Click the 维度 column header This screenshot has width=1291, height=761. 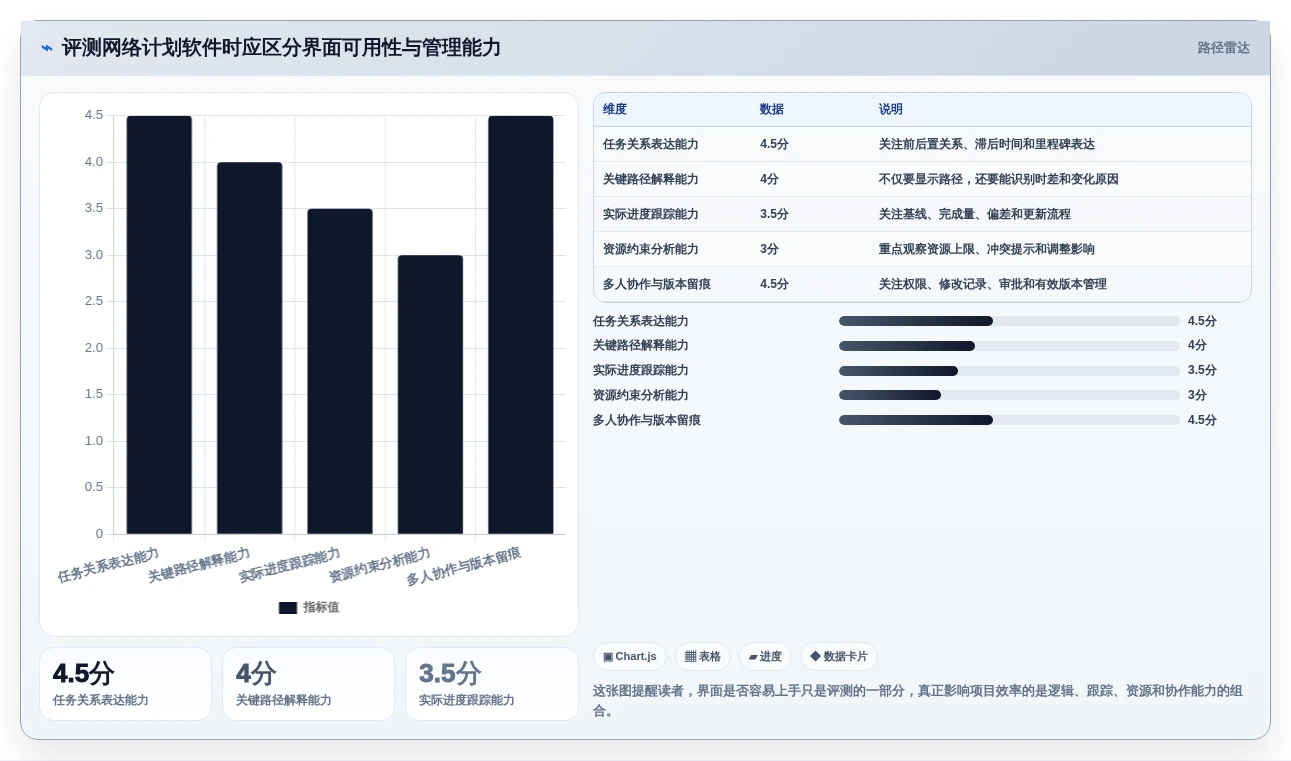click(615, 110)
